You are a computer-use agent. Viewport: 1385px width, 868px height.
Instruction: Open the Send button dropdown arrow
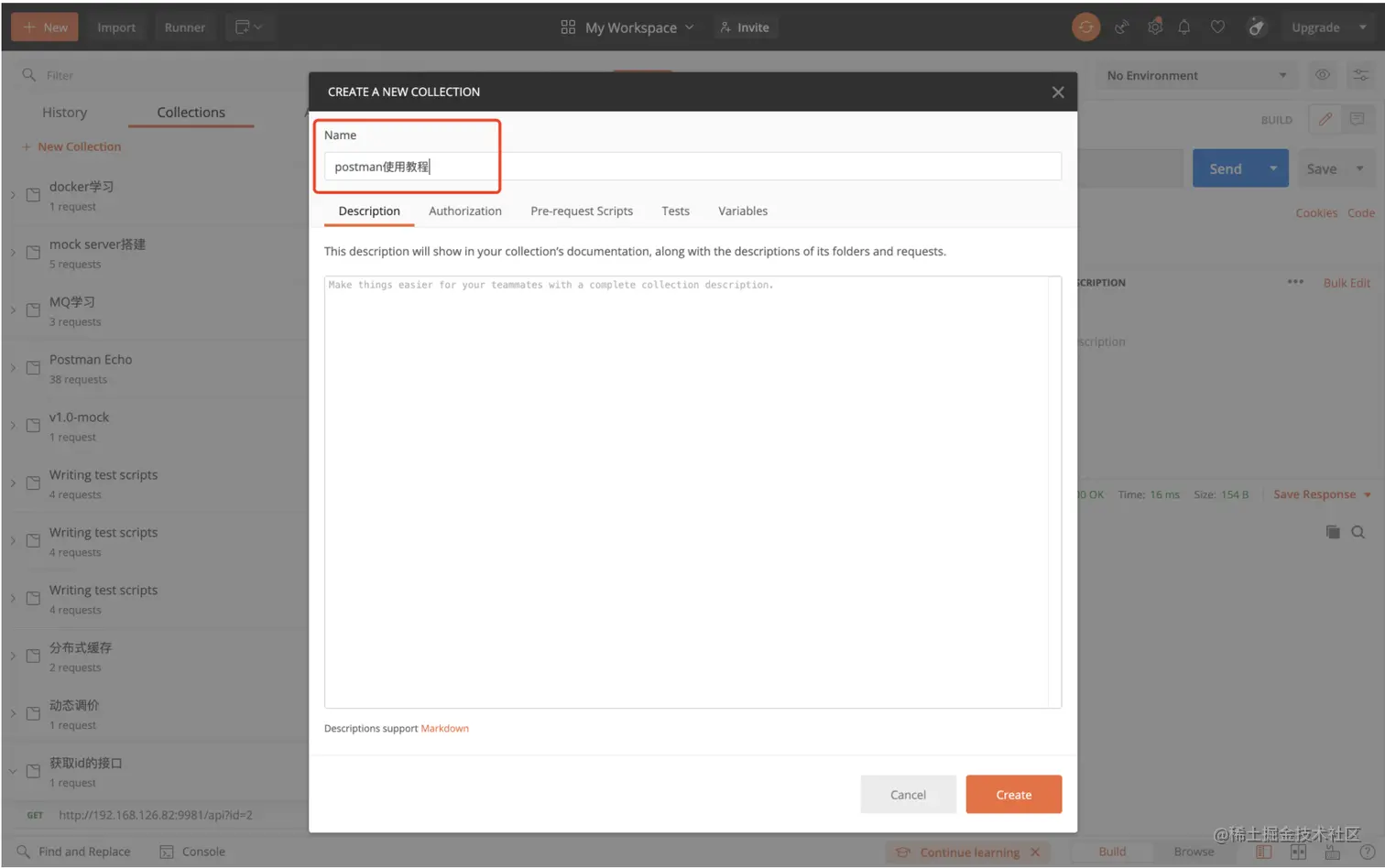point(1273,168)
